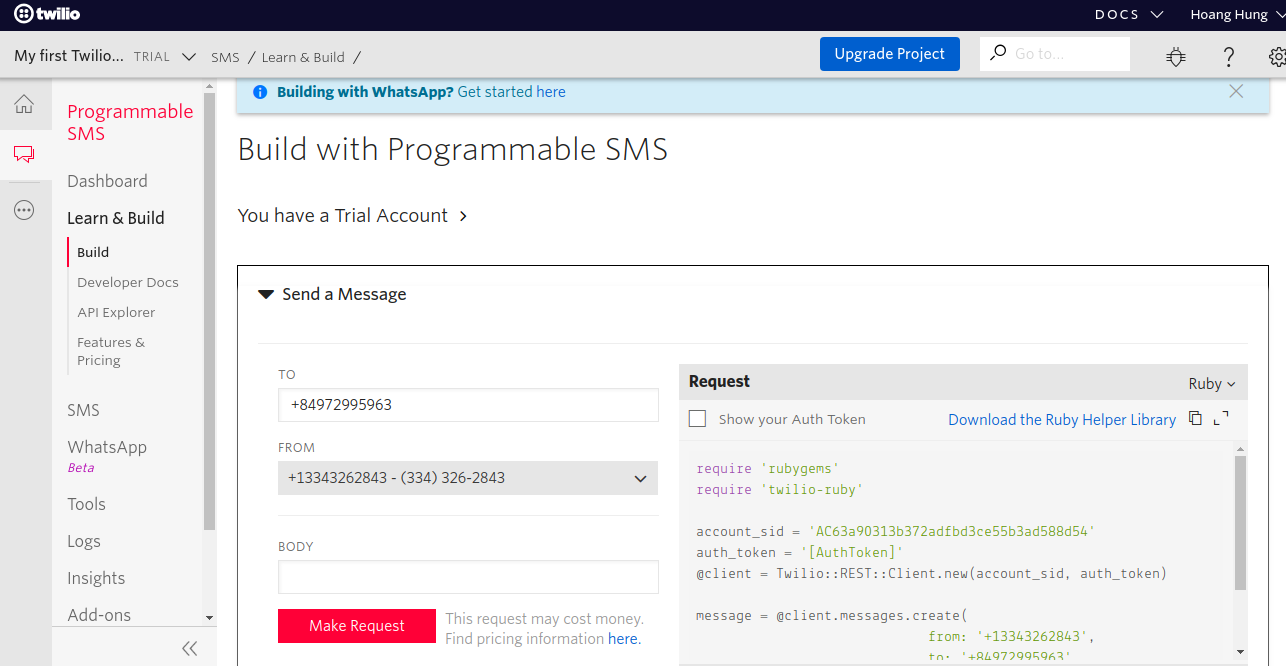Open the DOCS menu

(x=1129, y=14)
